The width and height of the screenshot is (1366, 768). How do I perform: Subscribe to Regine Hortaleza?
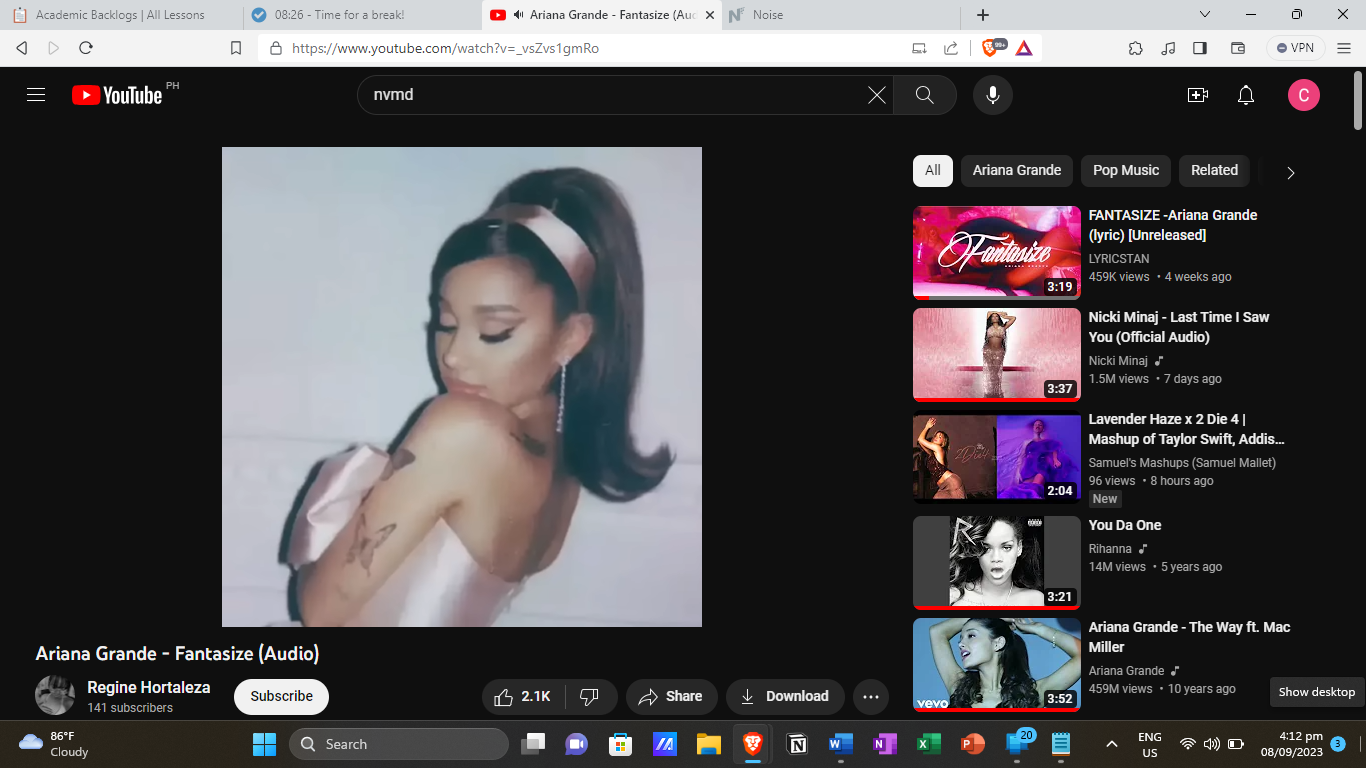pos(281,696)
